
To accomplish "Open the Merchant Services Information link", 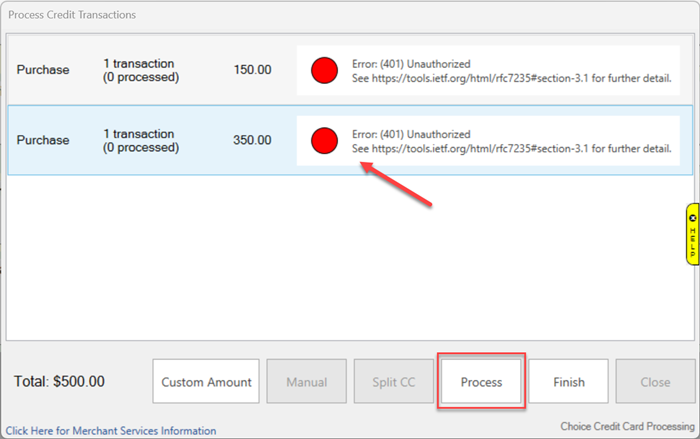I will click(111, 431).
